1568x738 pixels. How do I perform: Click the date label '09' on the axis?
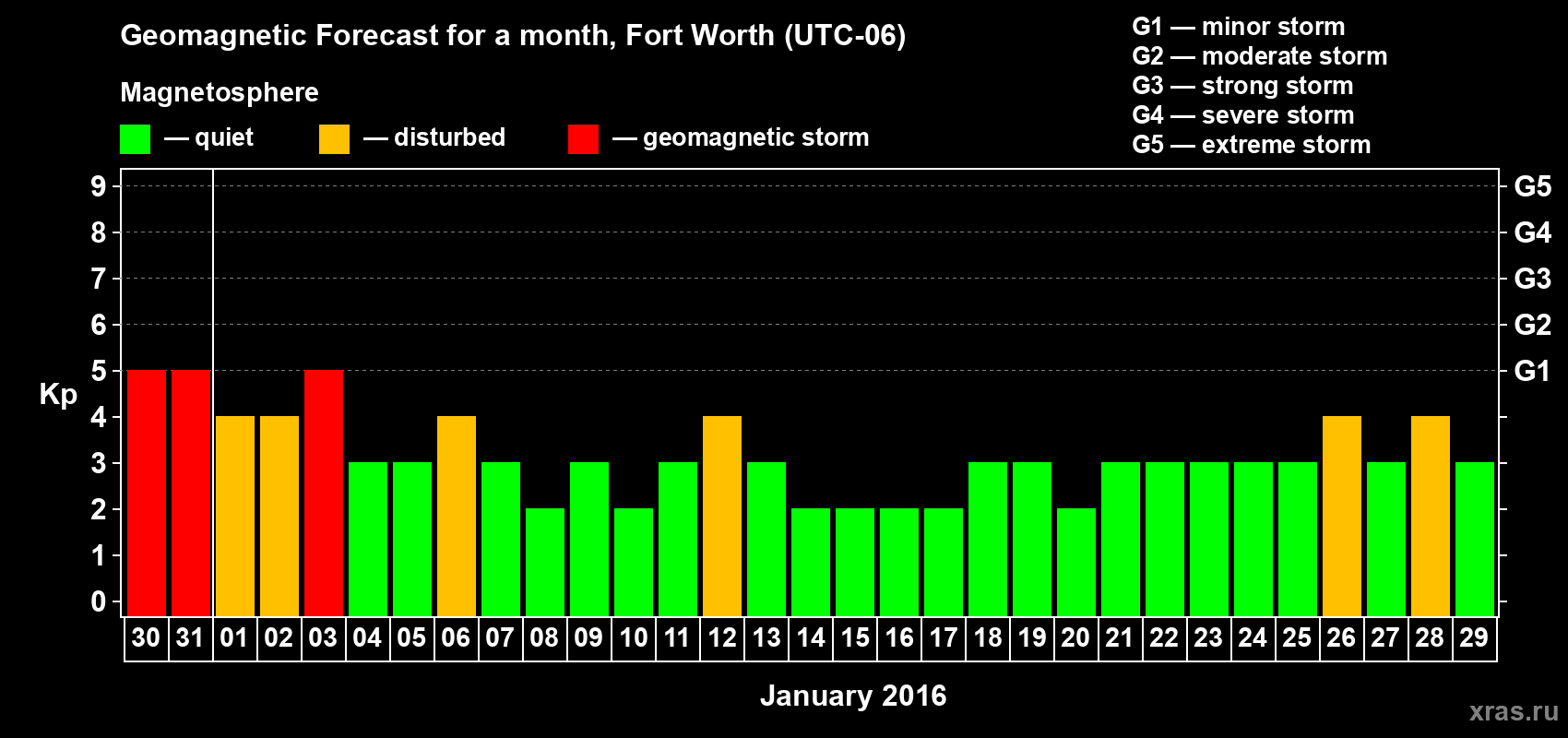coord(588,638)
